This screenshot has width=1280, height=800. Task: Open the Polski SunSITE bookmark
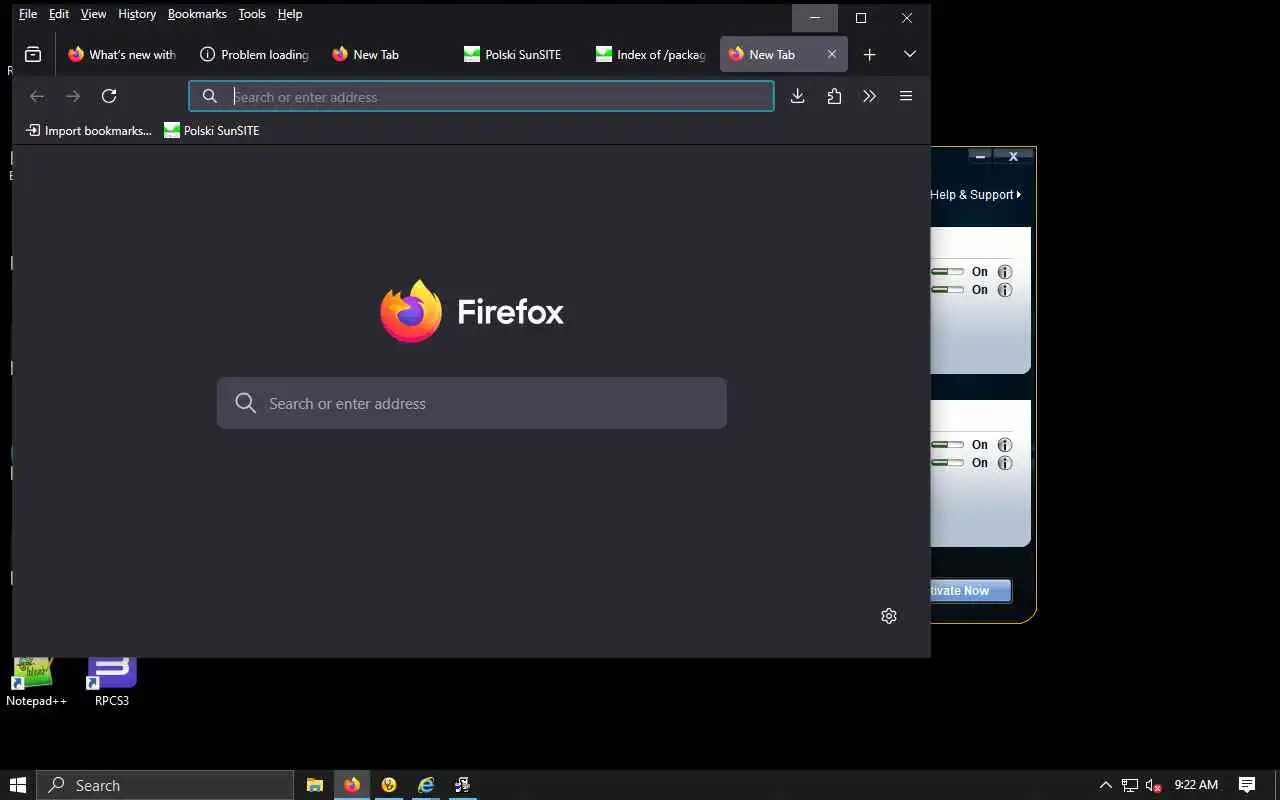tap(212, 131)
